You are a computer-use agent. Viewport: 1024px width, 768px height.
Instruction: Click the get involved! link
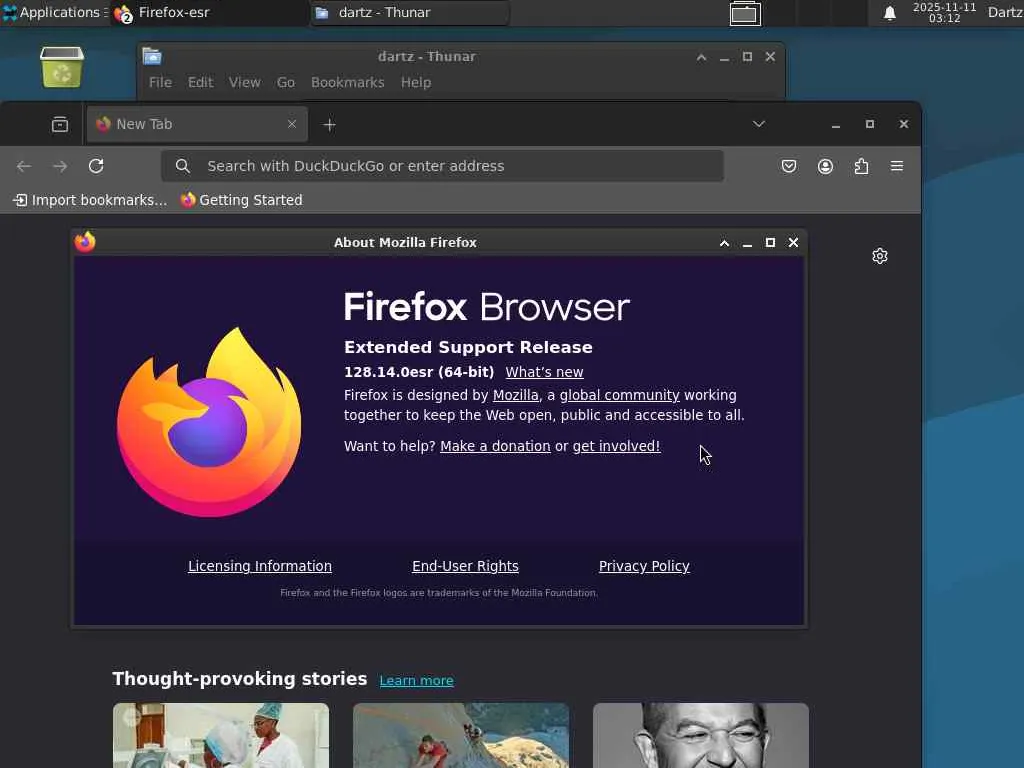click(x=616, y=446)
